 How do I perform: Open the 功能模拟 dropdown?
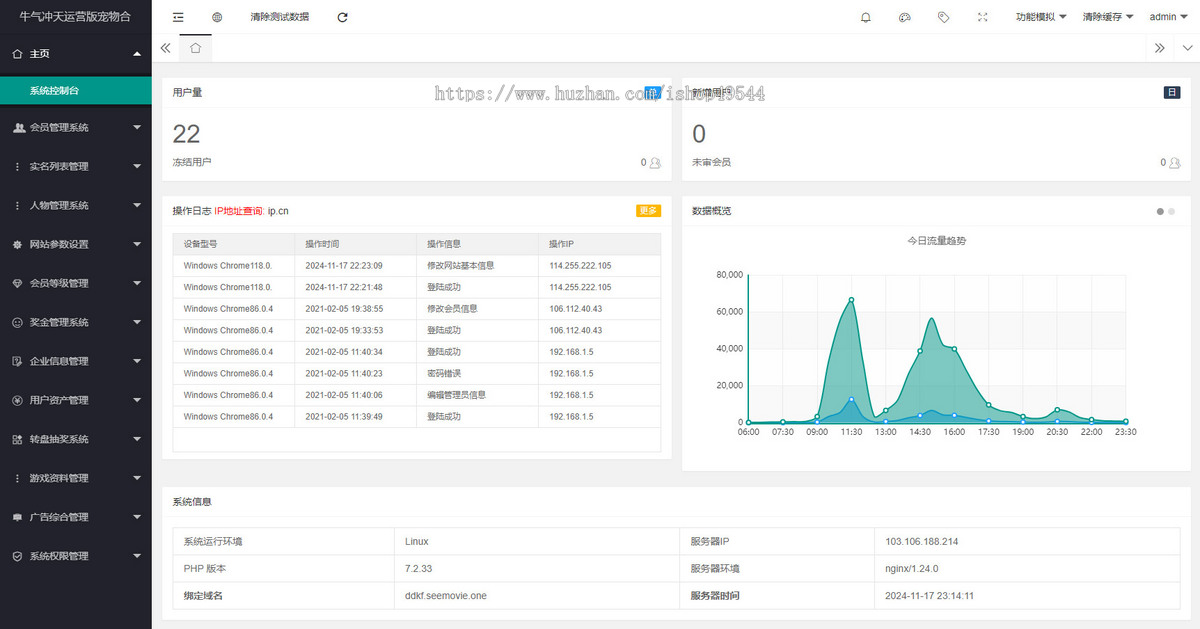1041,17
